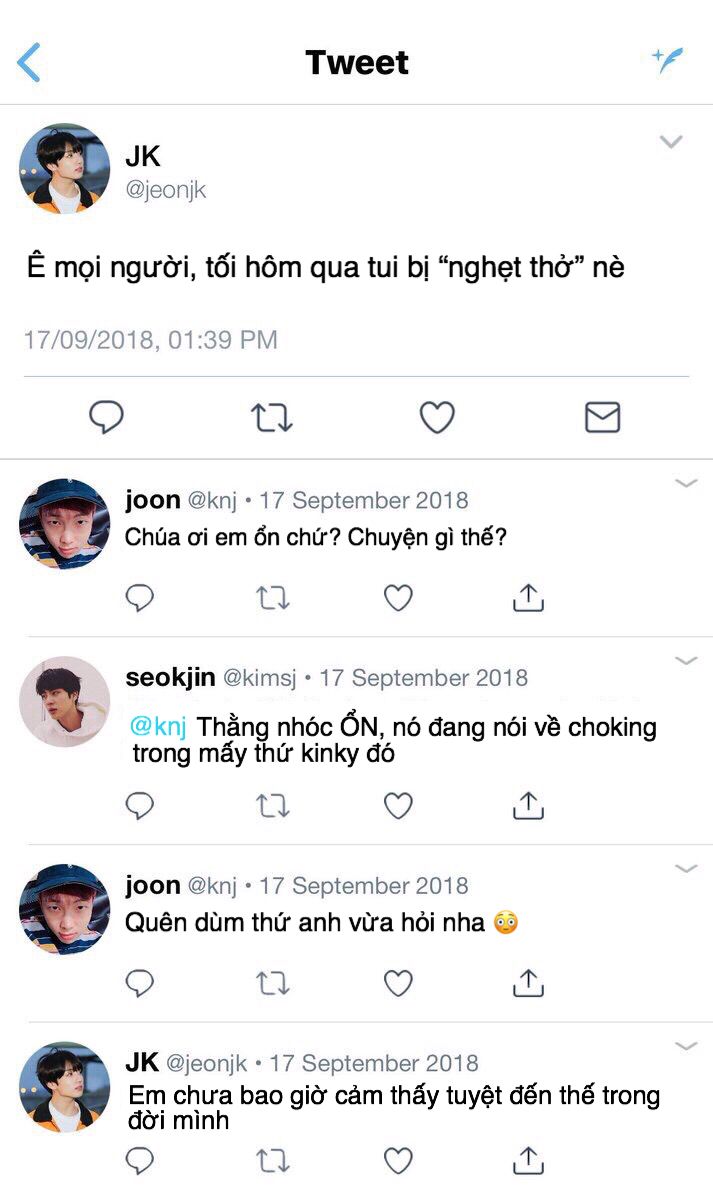Open JK's avatar on the main tweet
Screen dimensions: 713x1200
pyautogui.click(x=65, y=169)
